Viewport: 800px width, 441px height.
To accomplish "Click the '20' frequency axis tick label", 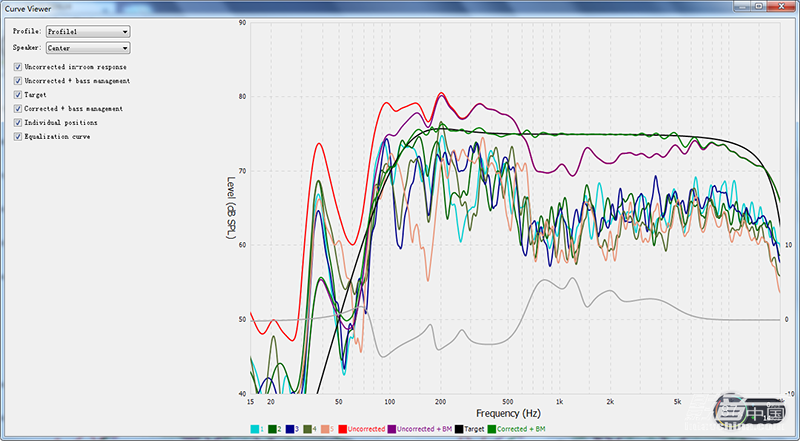I will coord(271,402).
